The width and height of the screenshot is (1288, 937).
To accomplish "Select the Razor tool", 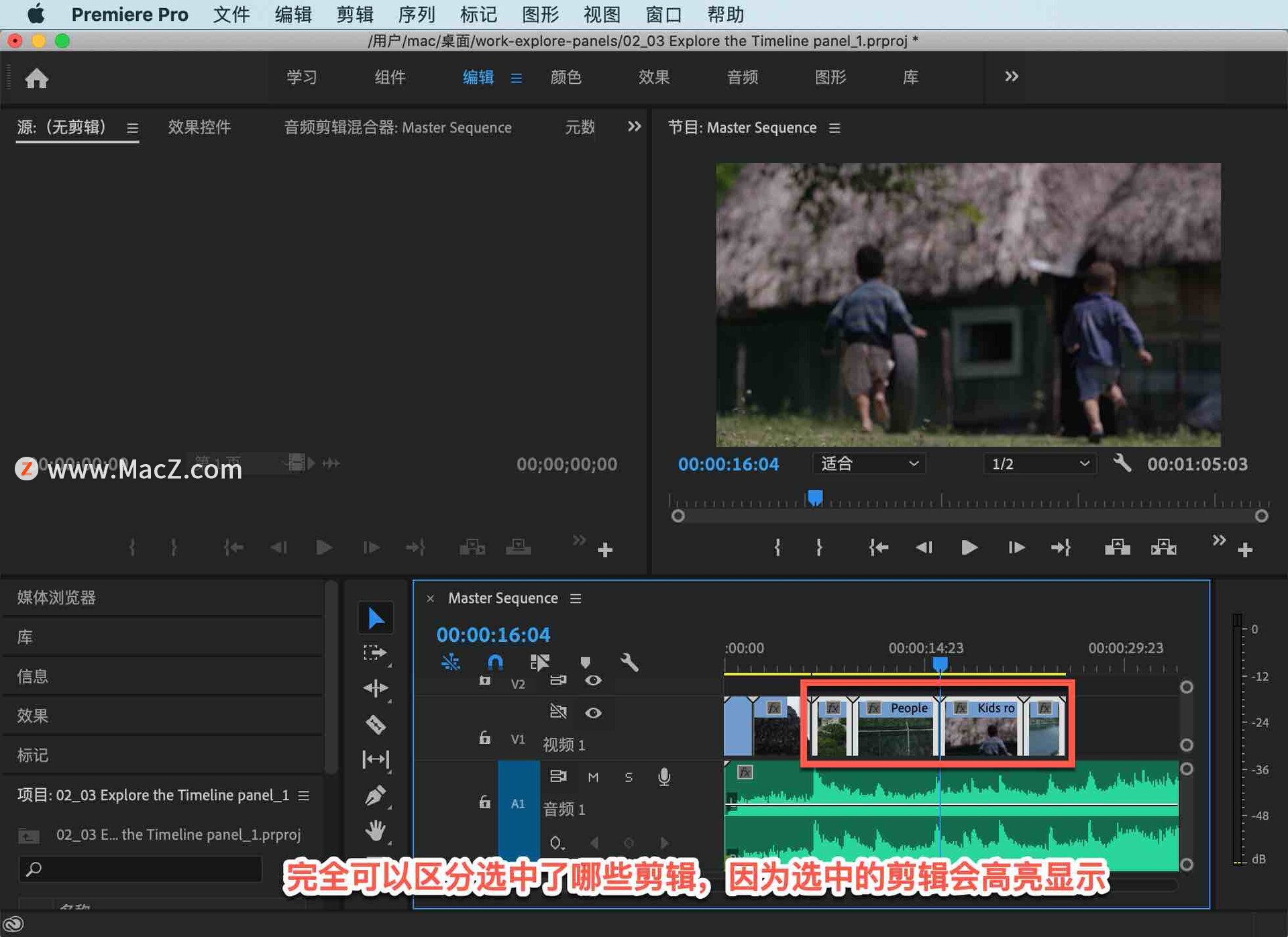I will [376, 724].
